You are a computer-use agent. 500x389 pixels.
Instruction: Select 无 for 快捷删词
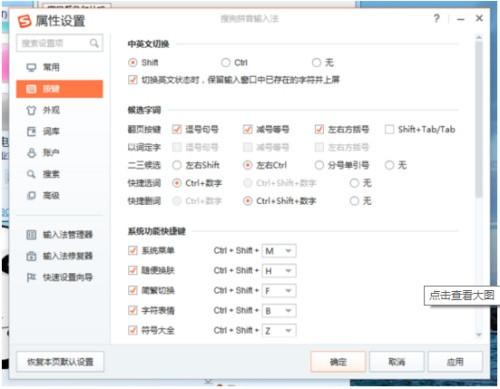(x=354, y=201)
